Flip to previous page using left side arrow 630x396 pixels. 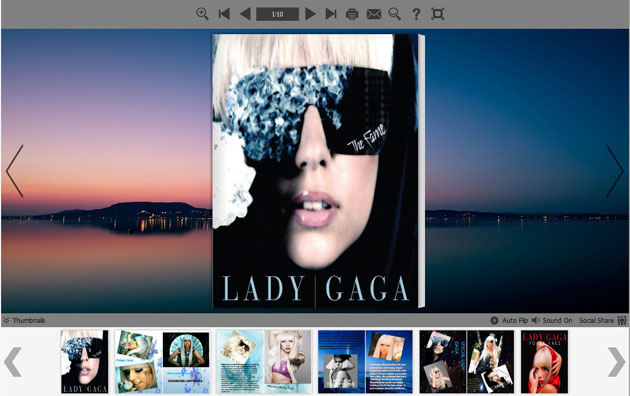[x=14, y=171]
